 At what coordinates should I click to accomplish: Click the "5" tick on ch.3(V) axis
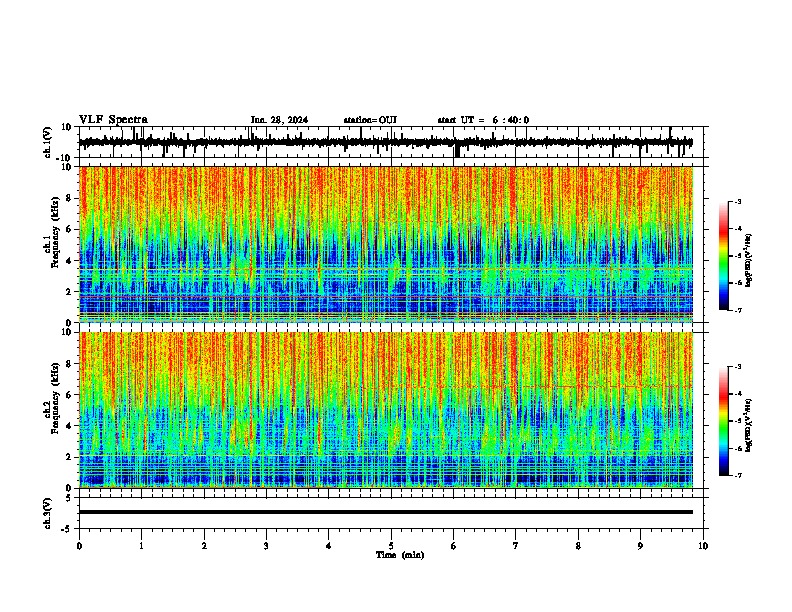pyautogui.click(x=70, y=498)
